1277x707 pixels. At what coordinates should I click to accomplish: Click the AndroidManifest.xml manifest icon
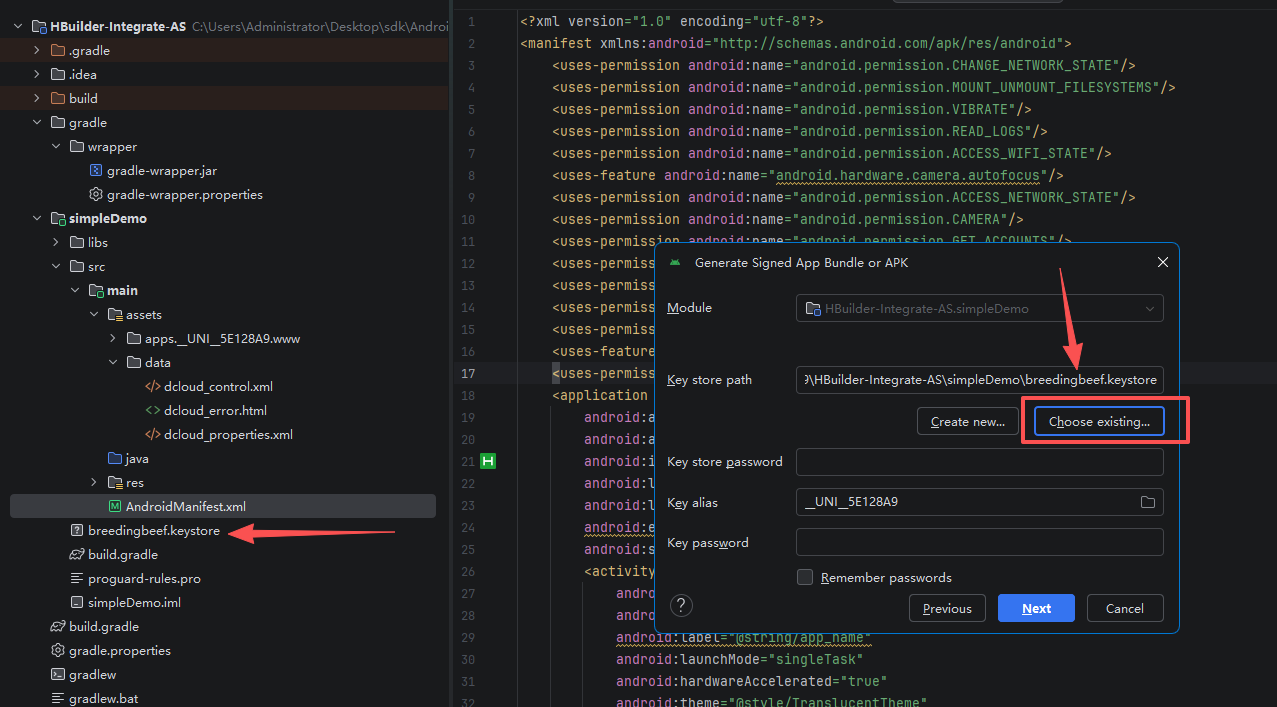tap(115, 506)
